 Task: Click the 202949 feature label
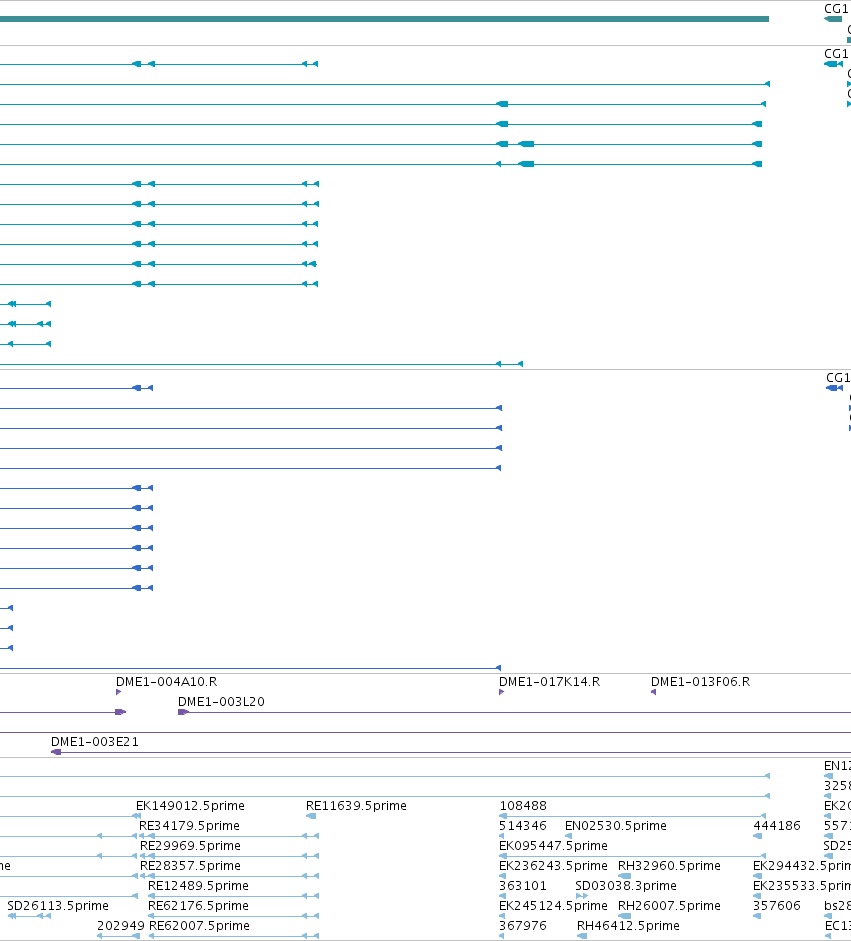click(121, 926)
